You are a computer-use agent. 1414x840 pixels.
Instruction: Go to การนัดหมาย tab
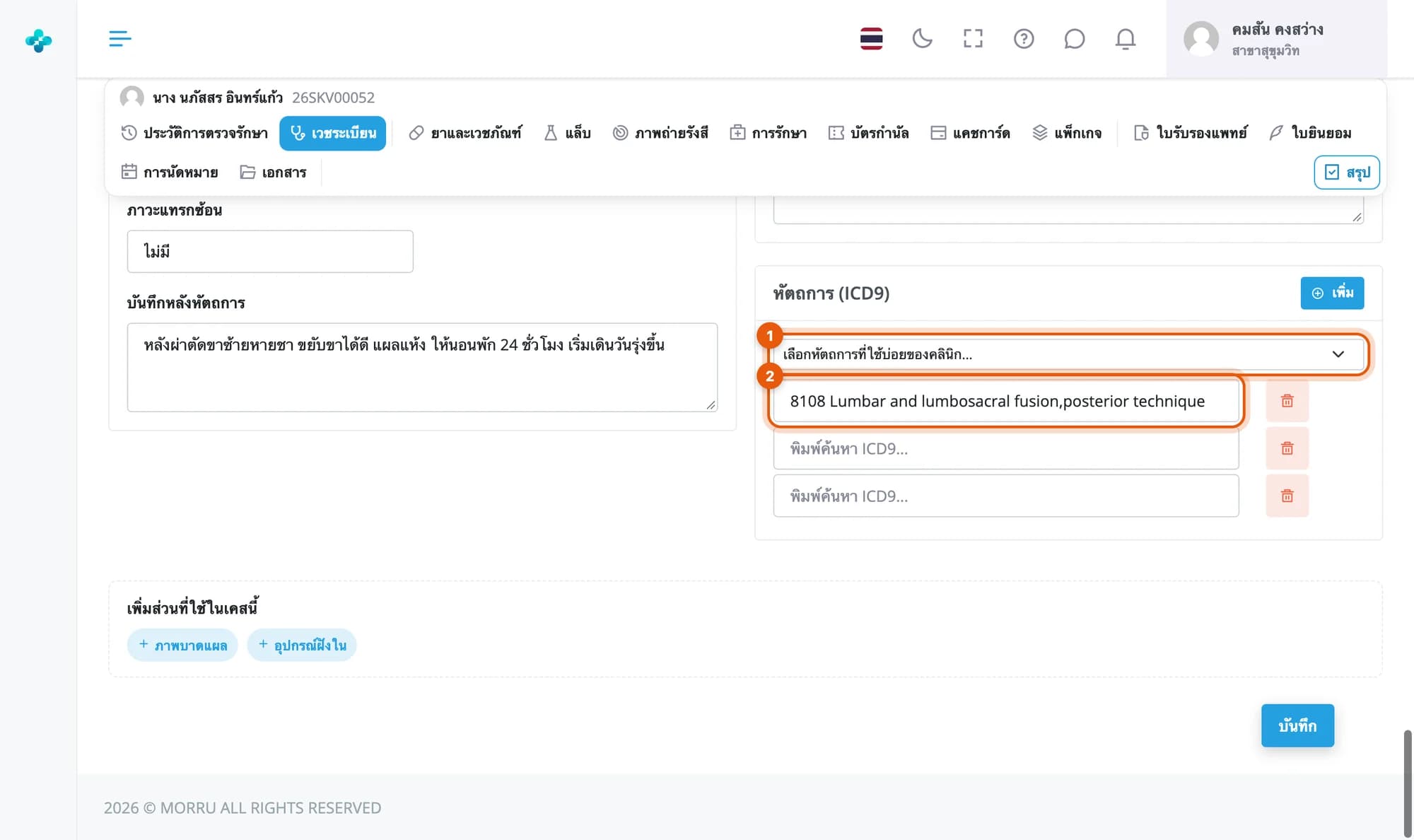pos(170,173)
